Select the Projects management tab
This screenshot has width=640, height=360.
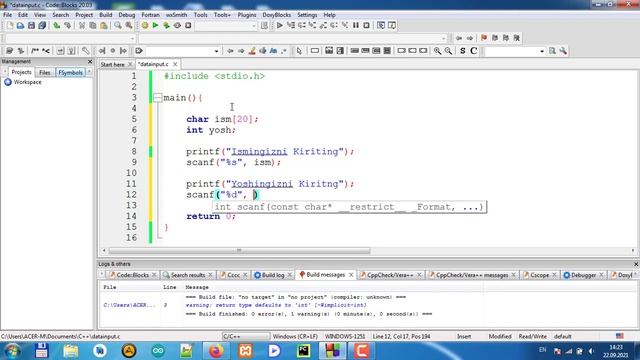point(21,72)
